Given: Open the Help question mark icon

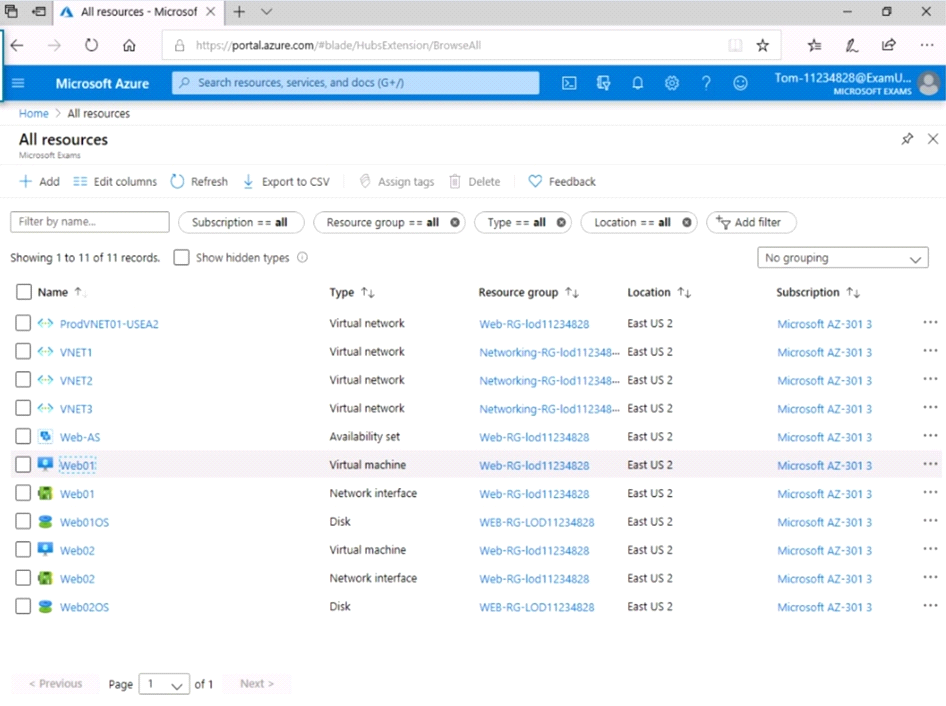Looking at the screenshot, I should (x=706, y=83).
